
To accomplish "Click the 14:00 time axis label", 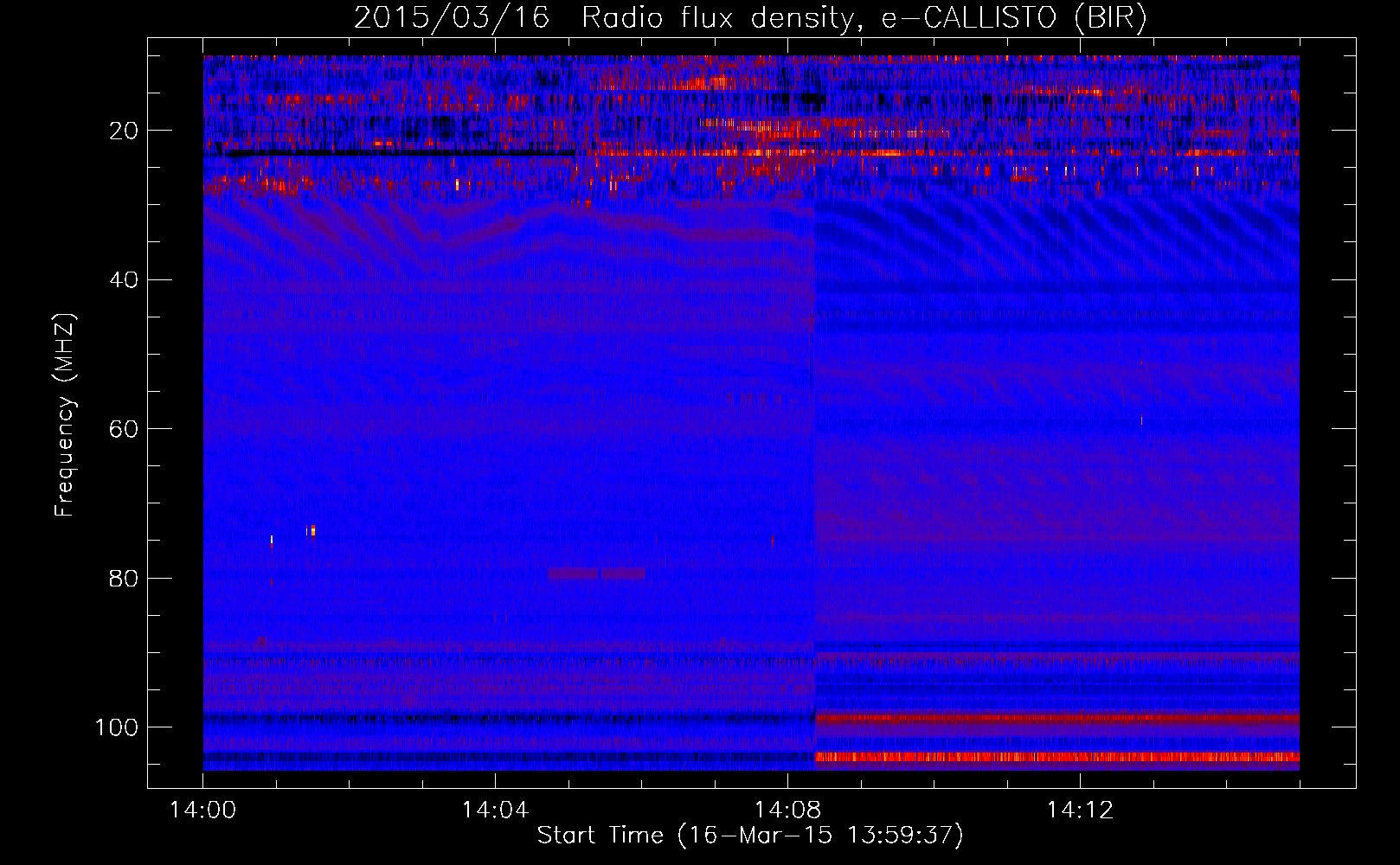I will tap(203, 810).
